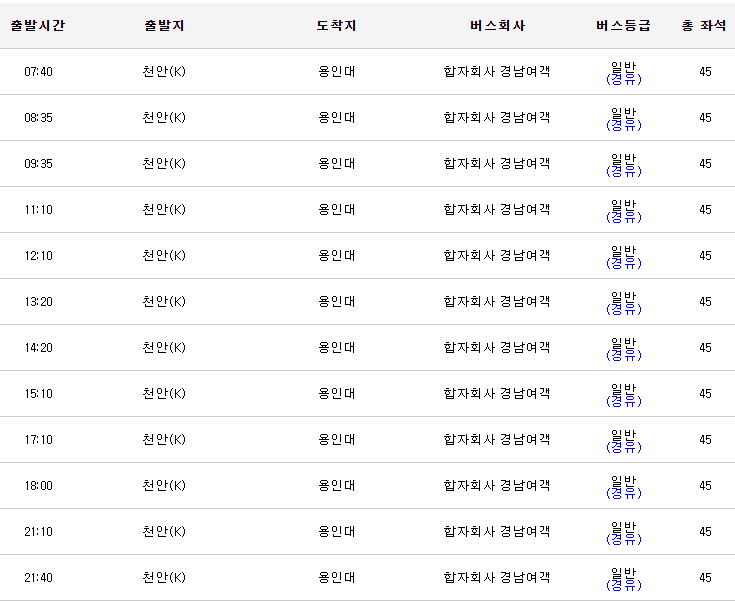Select the 12:10 departure time
The width and height of the screenshot is (735, 602).
38,256
